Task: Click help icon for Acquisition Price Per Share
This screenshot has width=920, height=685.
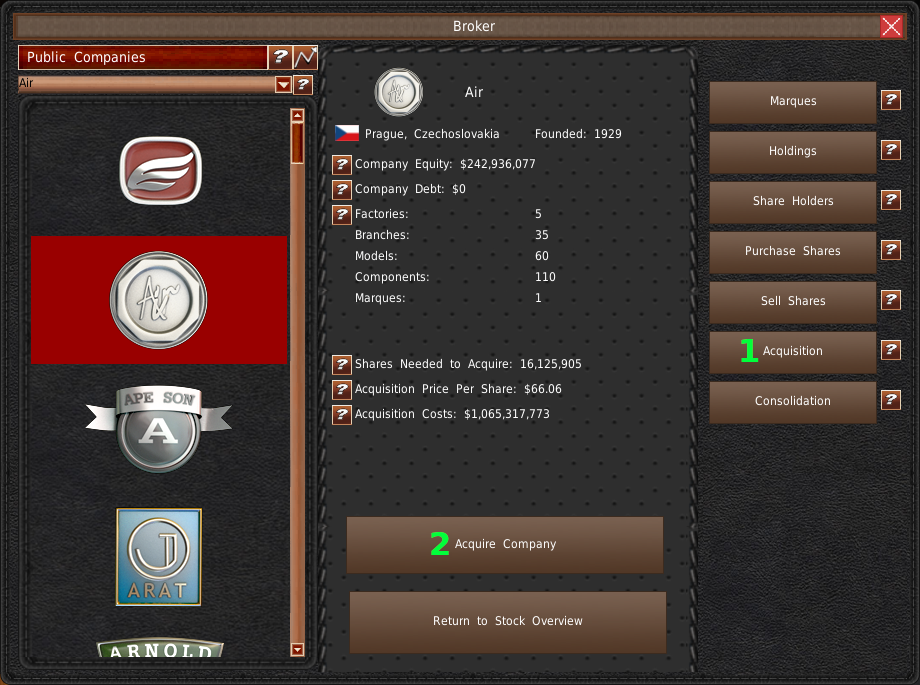Action: click(342, 389)
